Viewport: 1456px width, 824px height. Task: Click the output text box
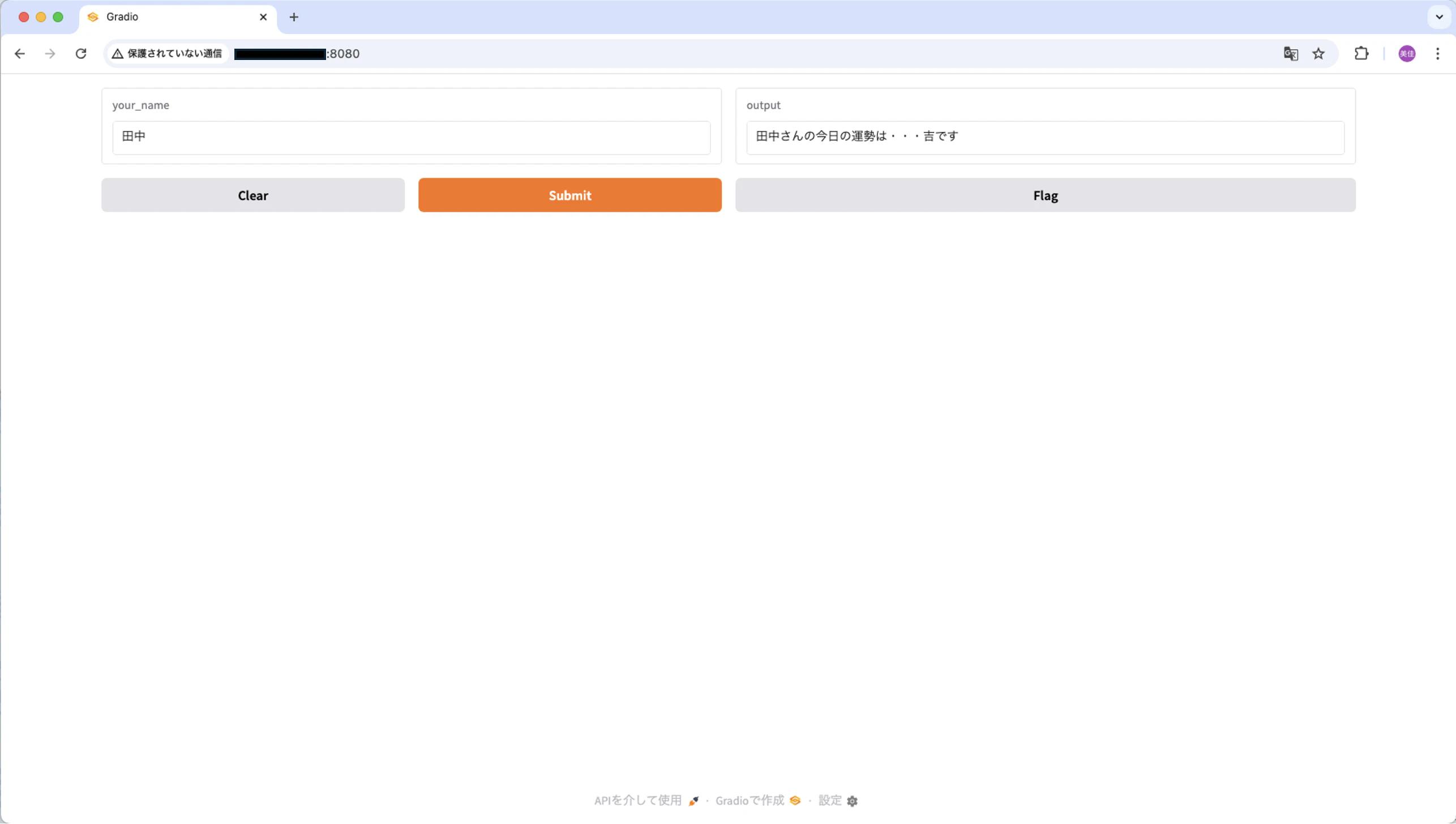(x=1045, y=138)
